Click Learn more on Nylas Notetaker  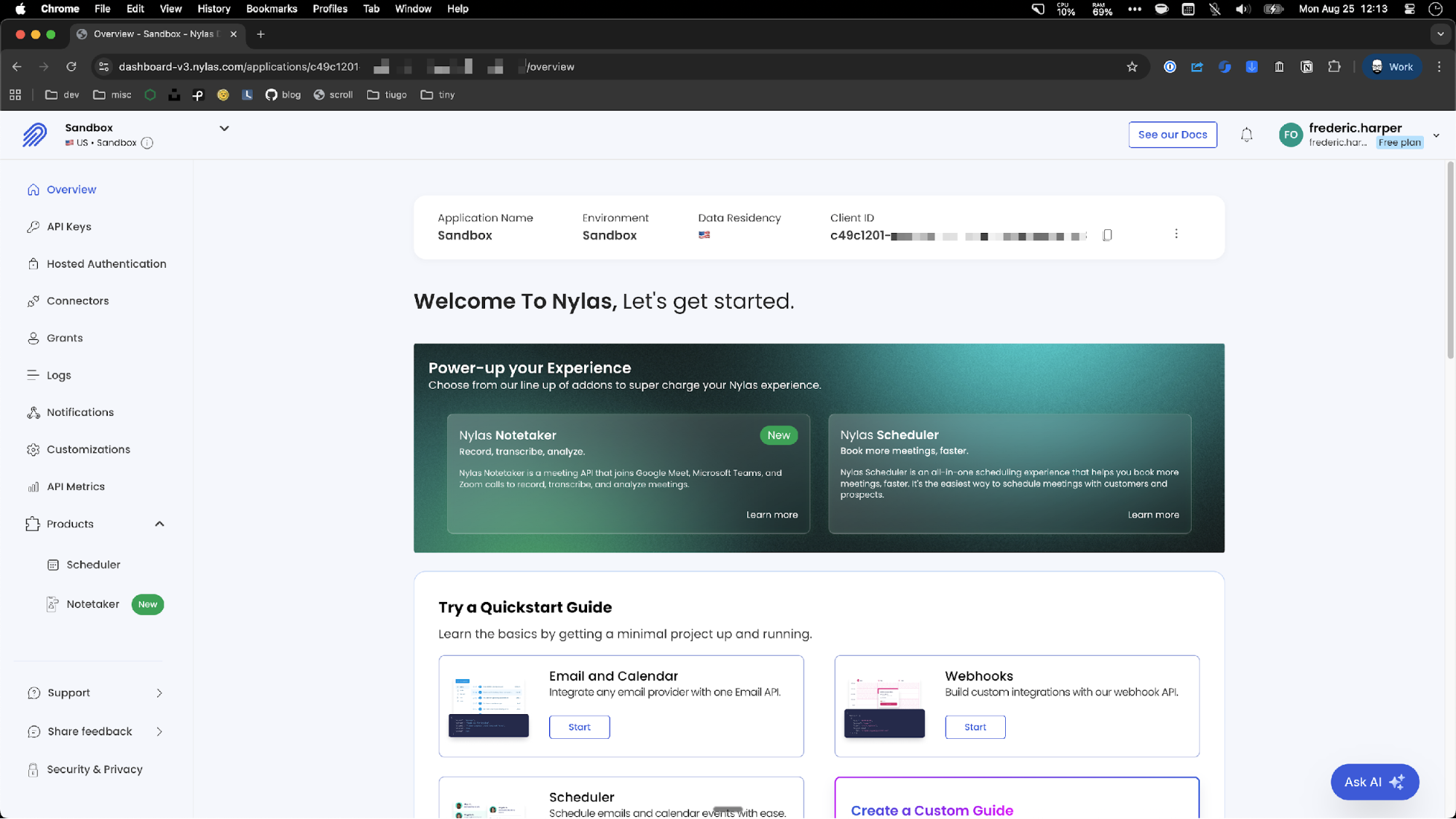(x=771, y=515)
